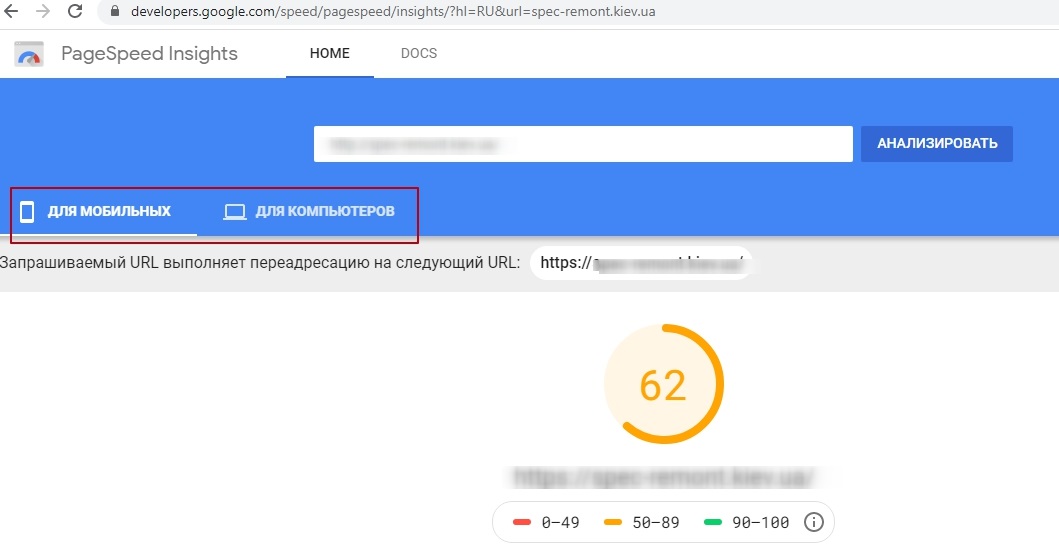Open the PageSpeed Insights title link

[x=149, y=53]
